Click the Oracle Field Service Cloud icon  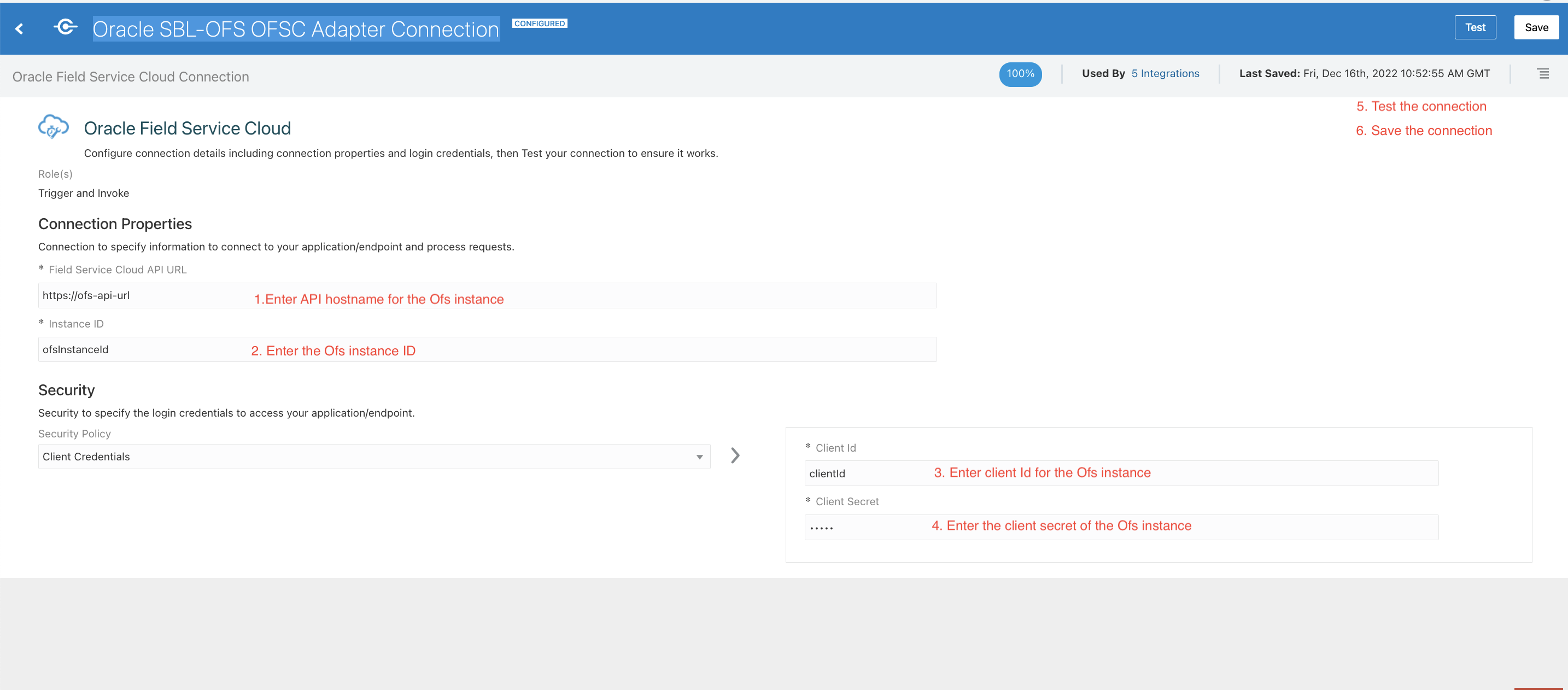[x=53, y=126]
